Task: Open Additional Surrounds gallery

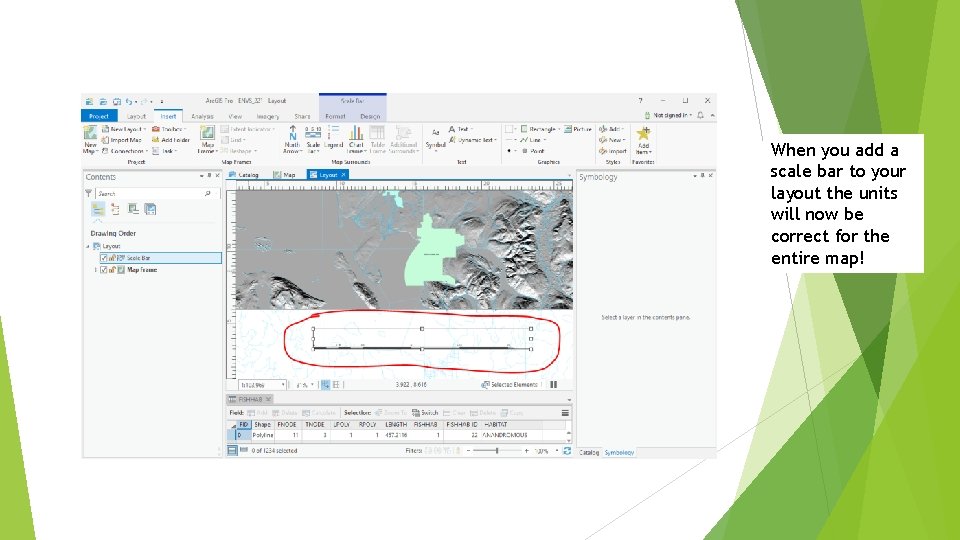Action: (403, 140)
